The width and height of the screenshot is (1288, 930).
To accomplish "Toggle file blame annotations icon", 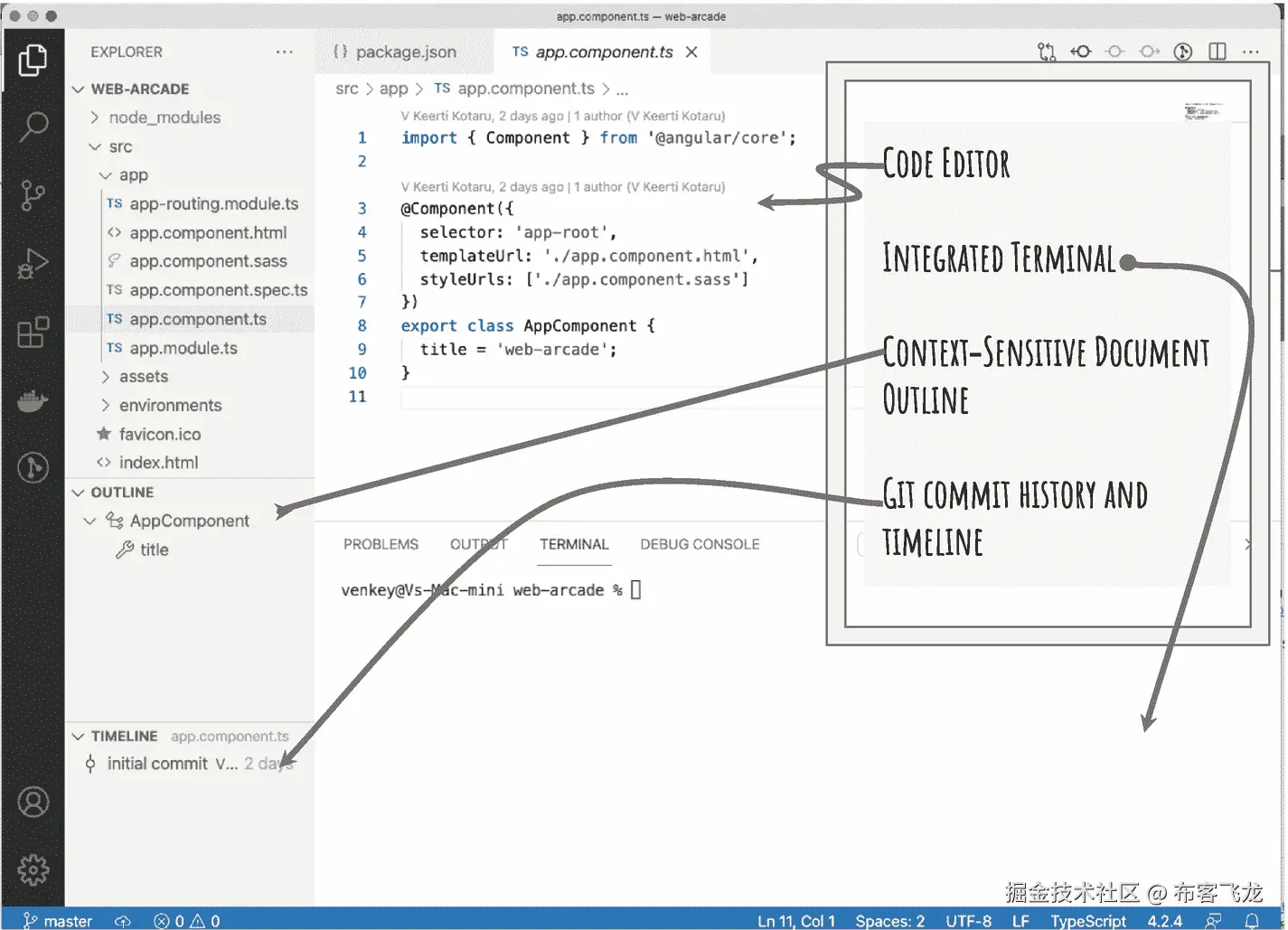I will (1183, 52).
